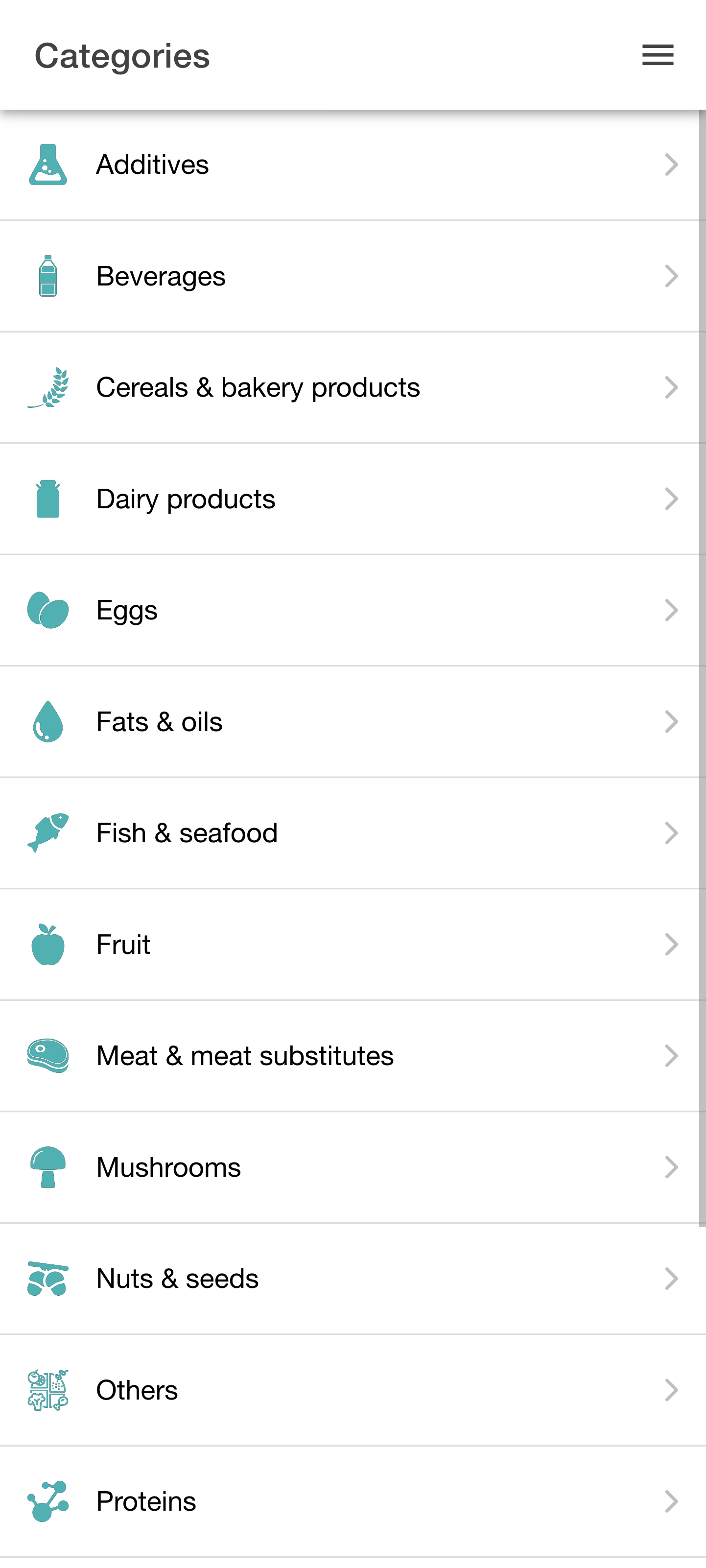Screen dimensions: 706x1568
Task: Tap the Categories page title
Action: click(x=122, y=56)
